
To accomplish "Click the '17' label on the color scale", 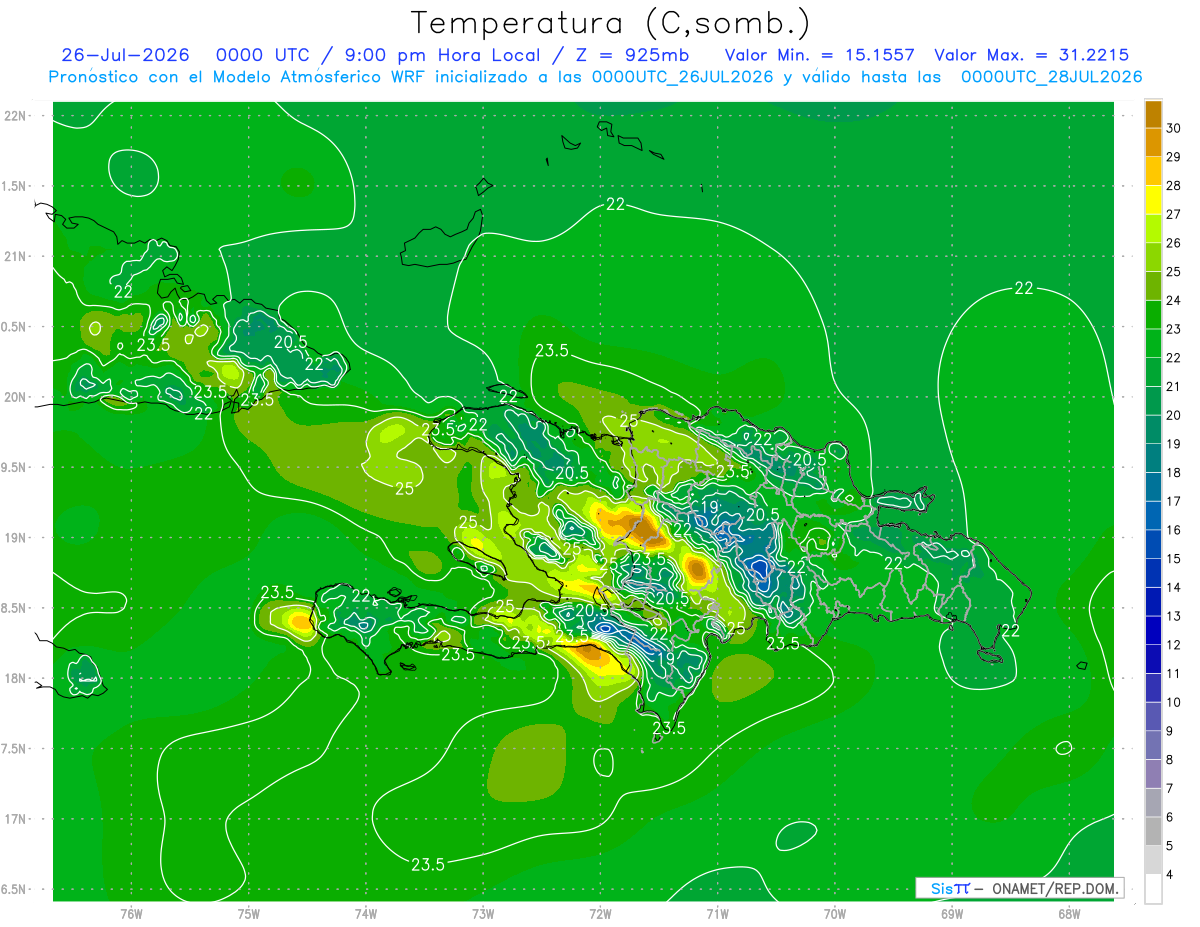I will point(1173,501).
